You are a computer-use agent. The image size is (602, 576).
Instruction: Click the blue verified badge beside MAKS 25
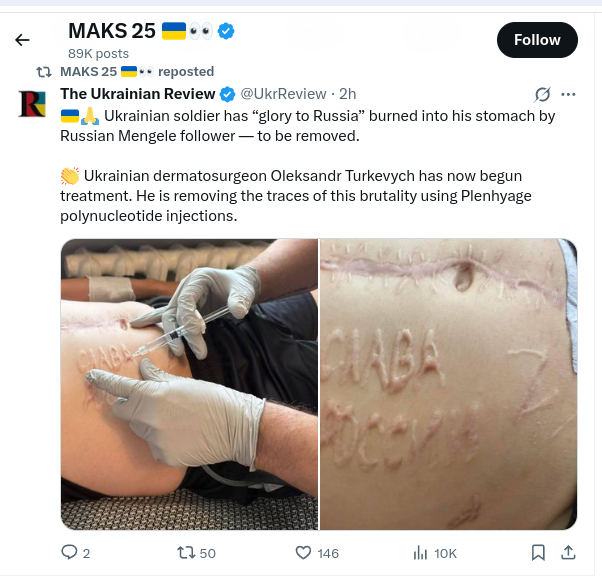[x=226, y=31]
